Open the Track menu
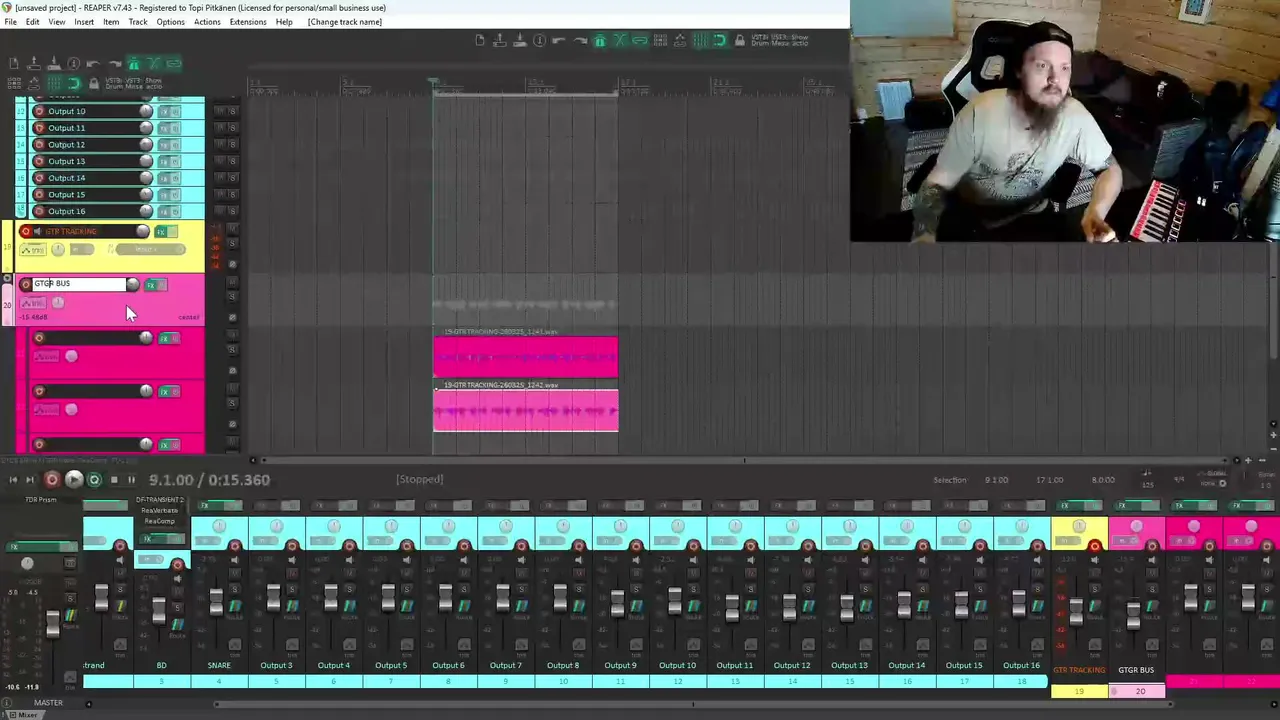1280x720 pixels. pyautogui.click(x=138, y=22)
